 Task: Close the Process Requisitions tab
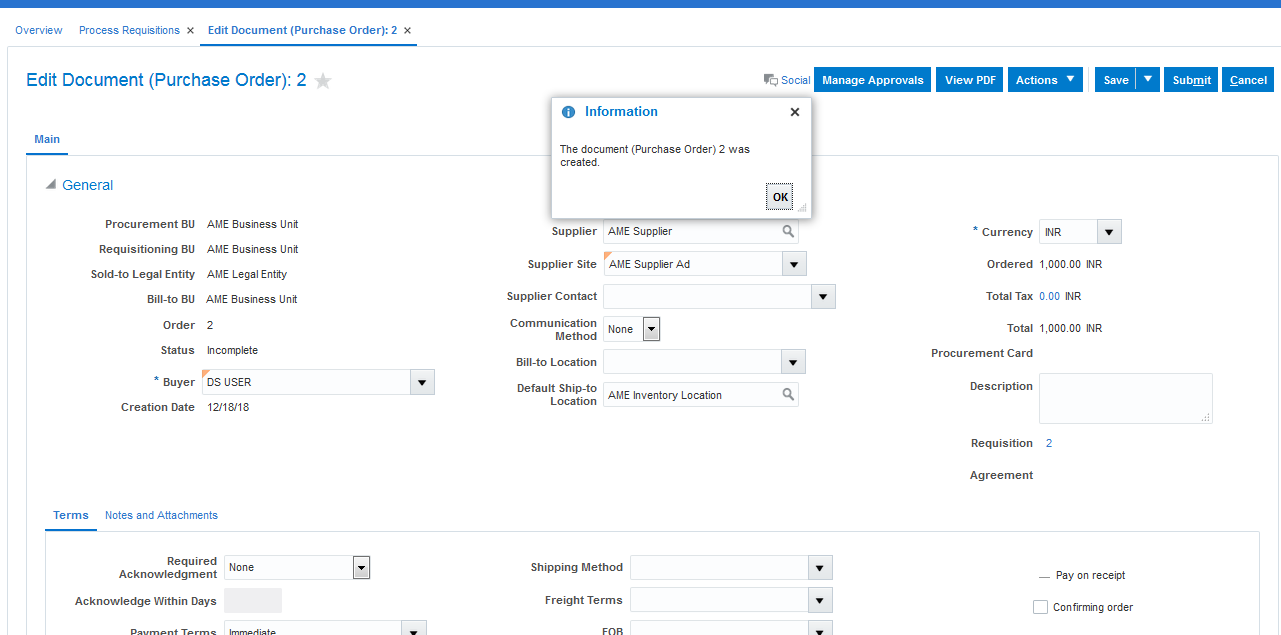click(190, 30)
